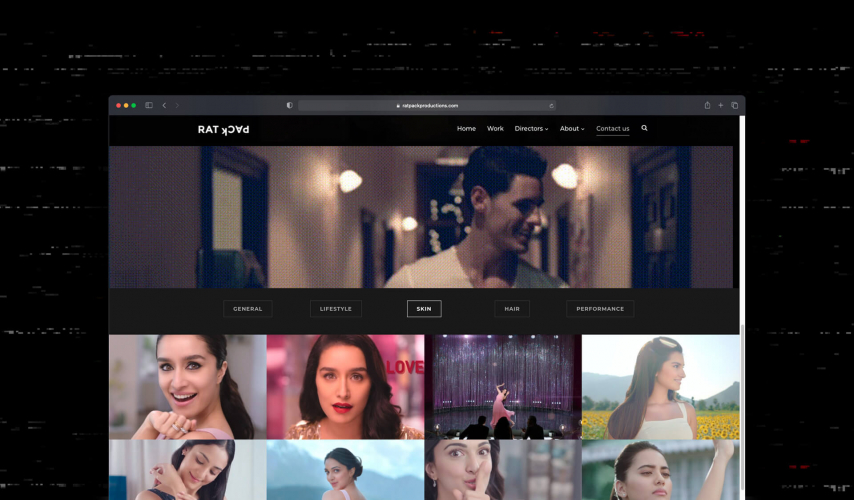854x500 pixels.
Task: Select the SKIN filter tab
Action: pyautogui.click(x=424, y=309)
